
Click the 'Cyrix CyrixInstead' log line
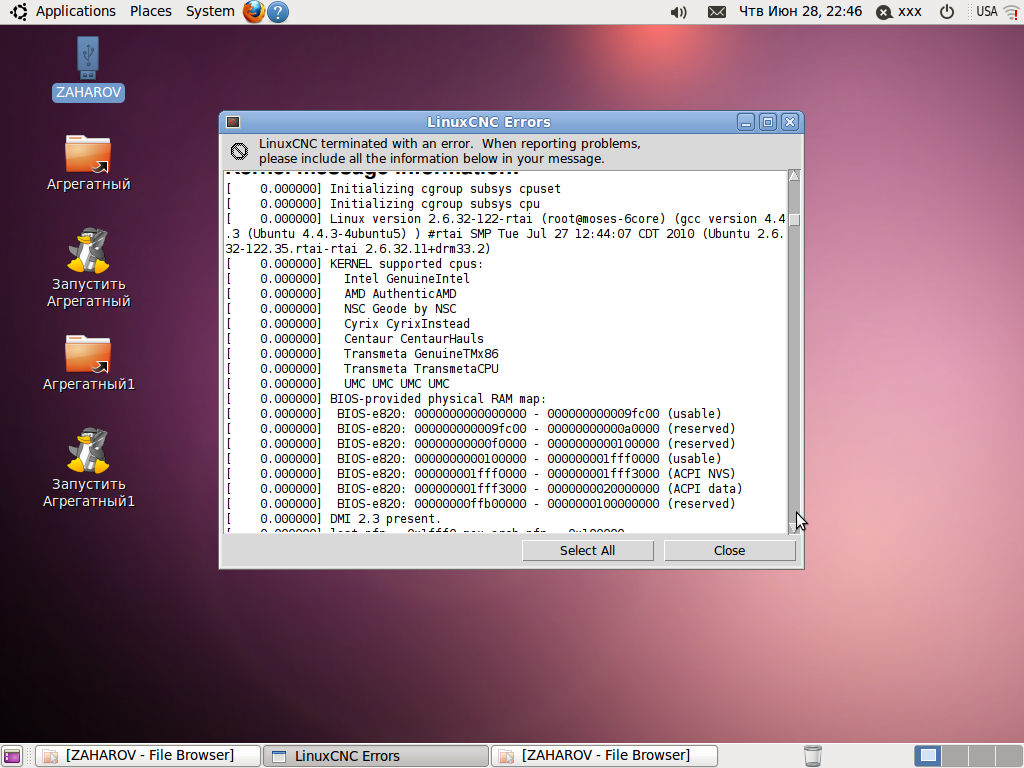click(x=348, y=324)
